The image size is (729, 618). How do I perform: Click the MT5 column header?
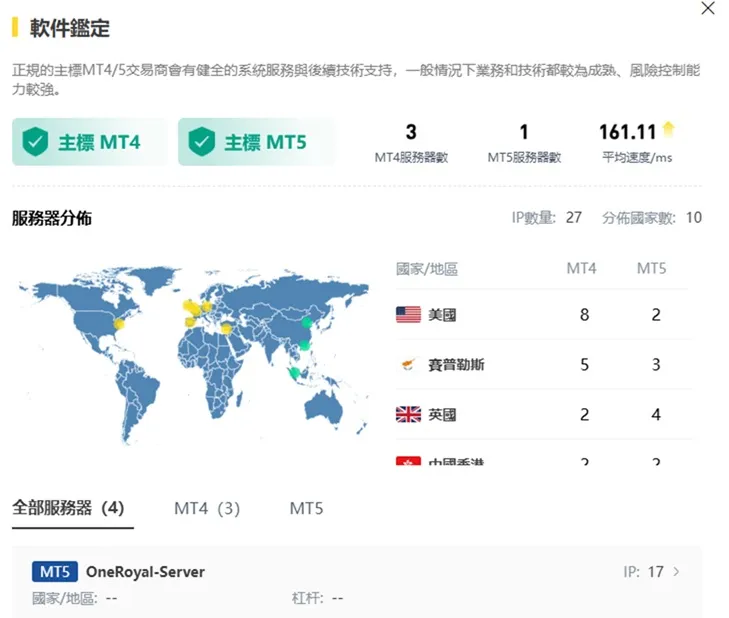(x=651, y=268)
